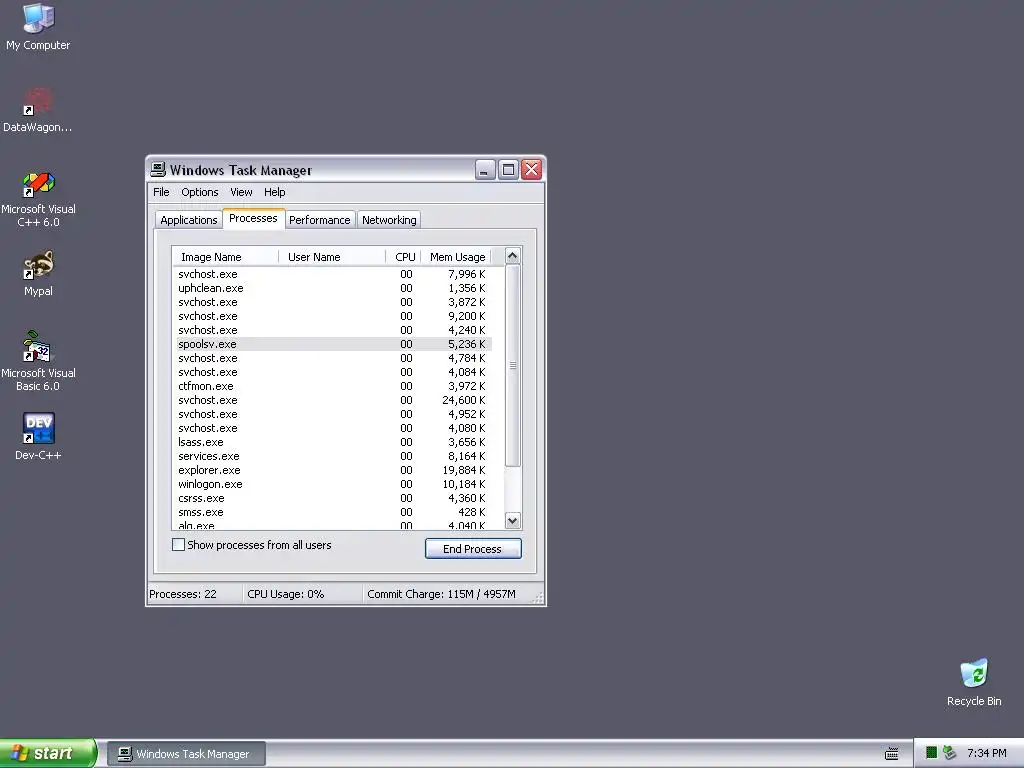The height and width of the screenshot is (768, 1024).
Task: Click the process list scroll up arrow
Action: pyautogui.click(x=513, y=256)
